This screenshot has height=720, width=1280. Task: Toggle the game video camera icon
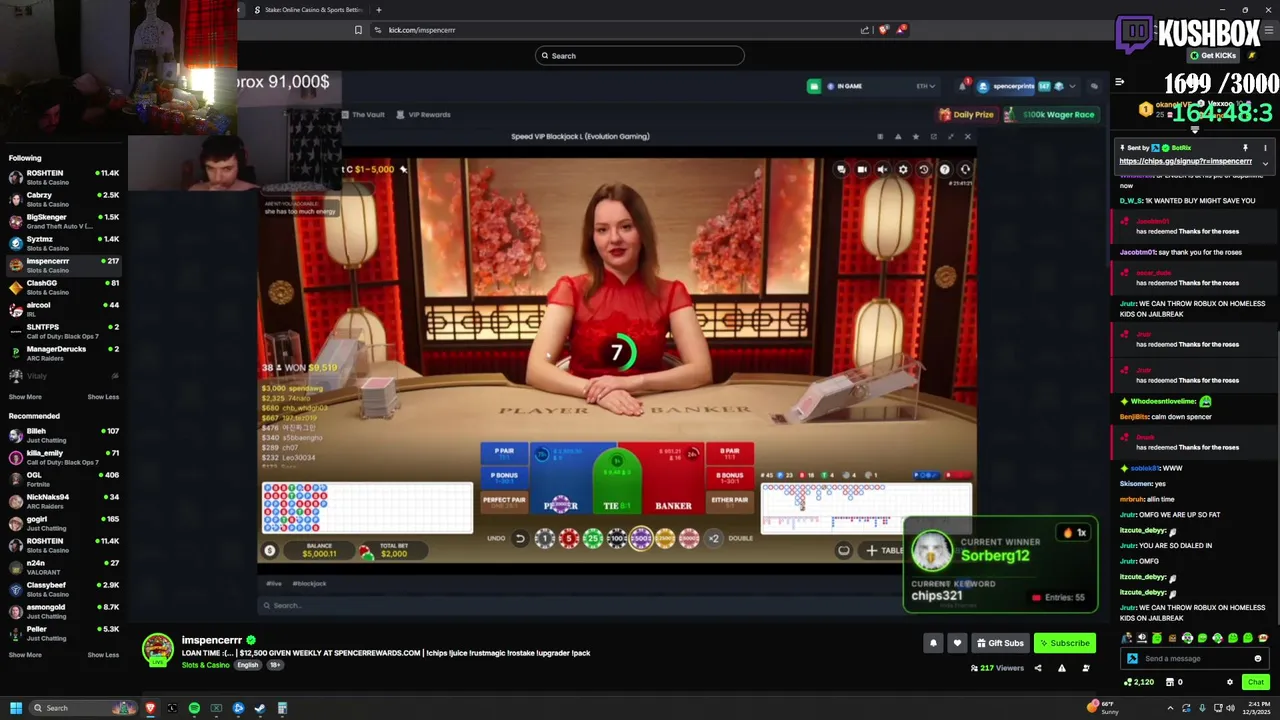(862, 169)
